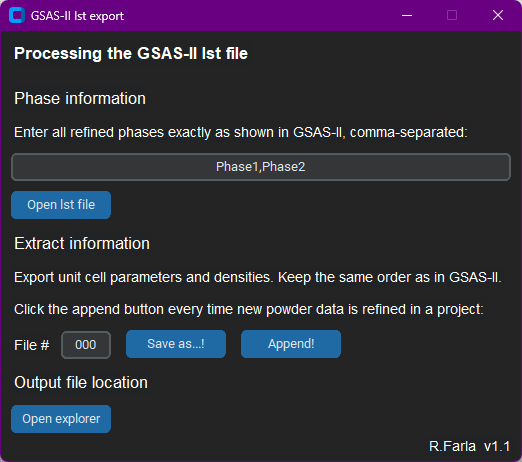Click the 'File #' label
Viewport: 522px width, 462px height.
click(x=32, y=345)
